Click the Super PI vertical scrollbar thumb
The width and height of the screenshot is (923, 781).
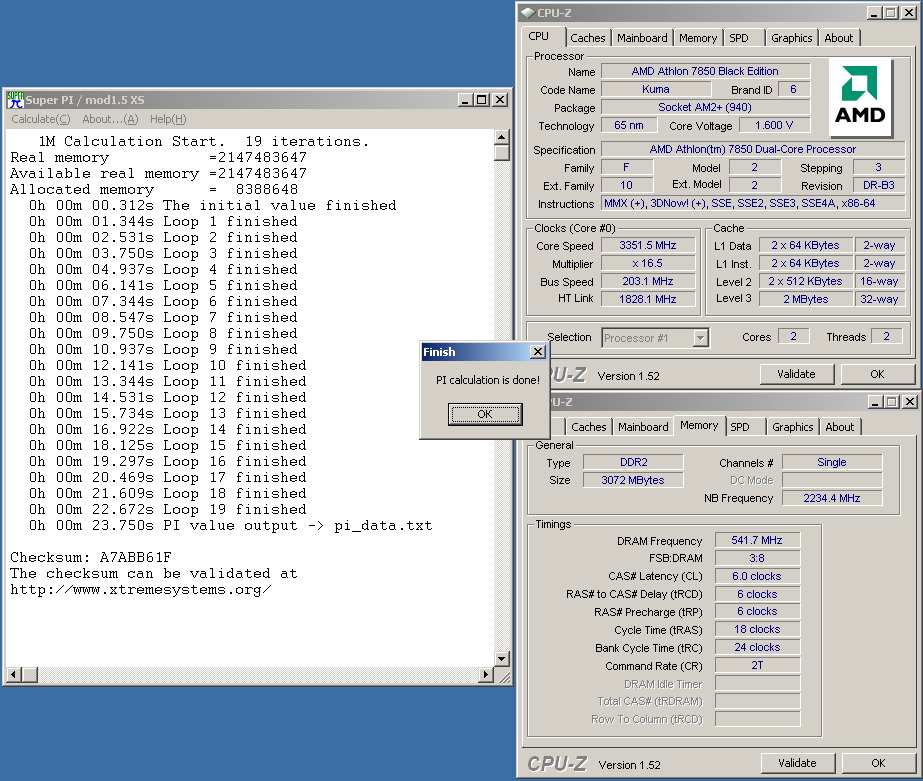pos(502,153)
